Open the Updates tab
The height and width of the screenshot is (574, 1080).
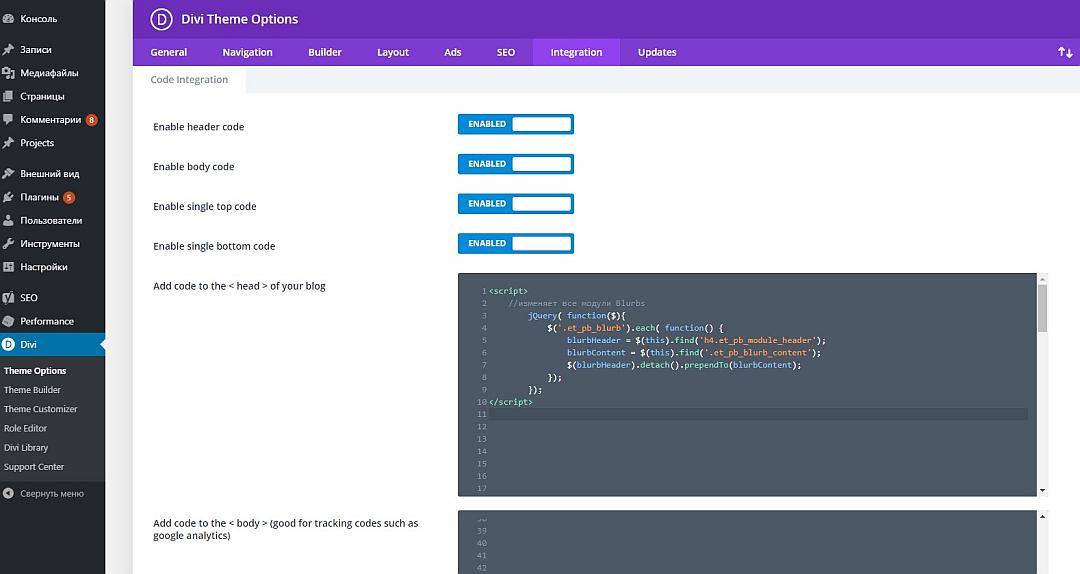click(x=657, y=52)
